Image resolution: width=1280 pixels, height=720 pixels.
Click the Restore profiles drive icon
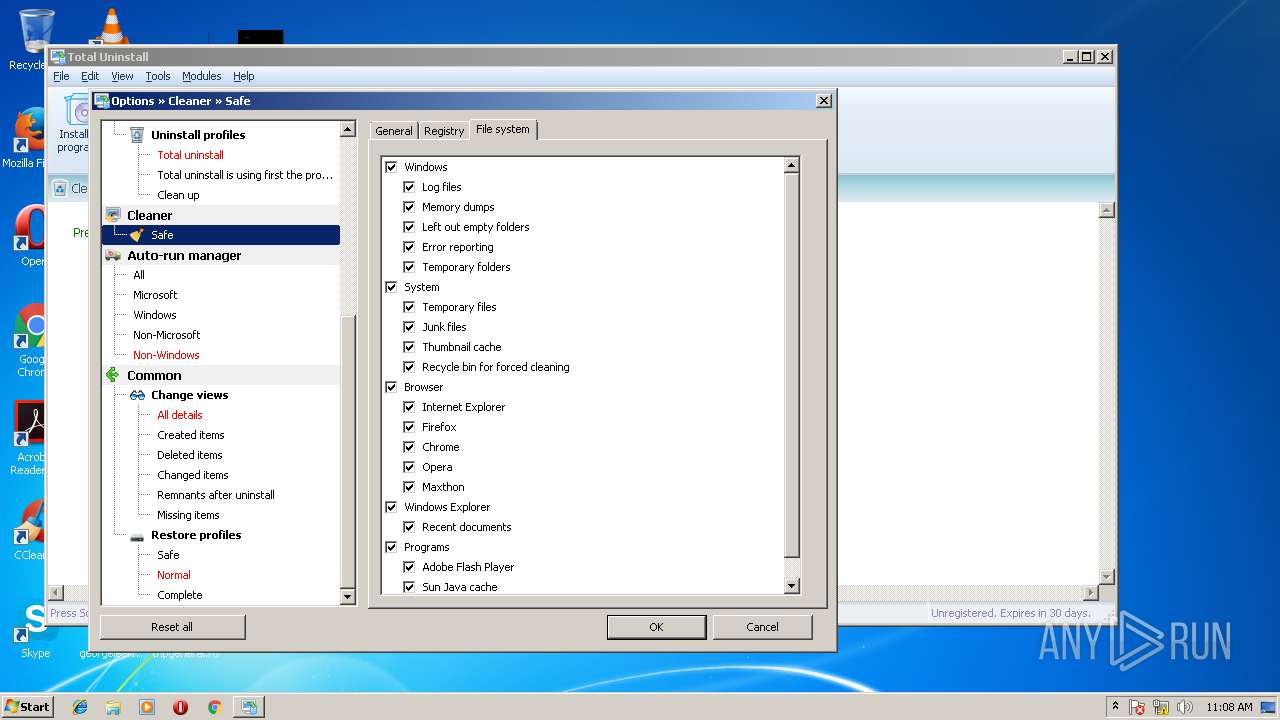(x=137, y=535)
